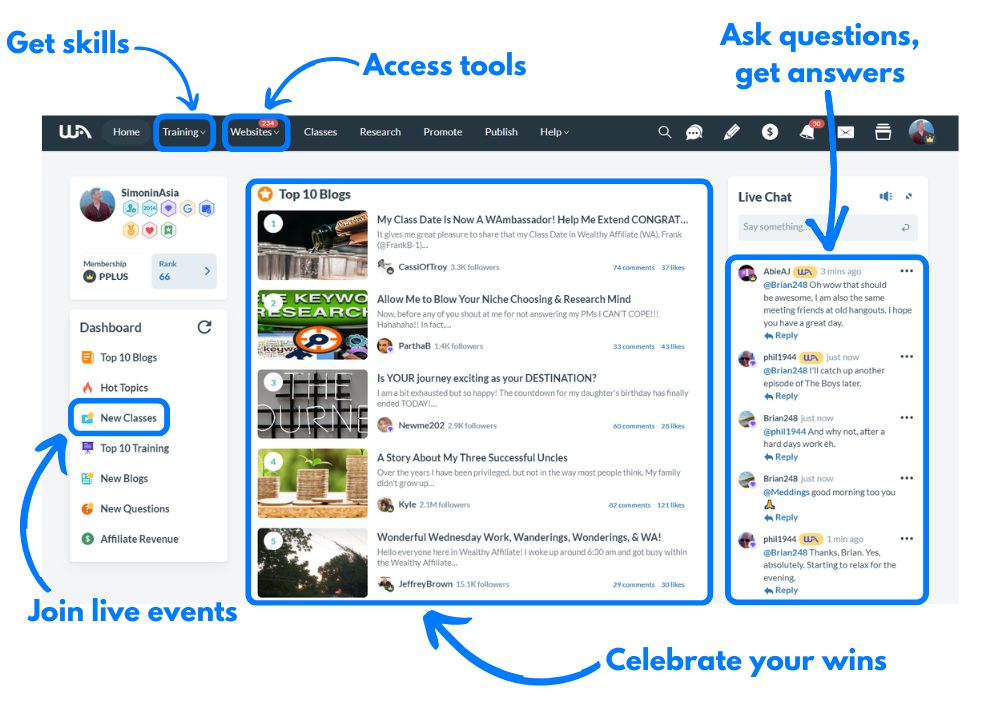The width and height of the screenshot is (1000, 720).
Task: Expand the Rank 66 chevron
Action: coord(207,271)
